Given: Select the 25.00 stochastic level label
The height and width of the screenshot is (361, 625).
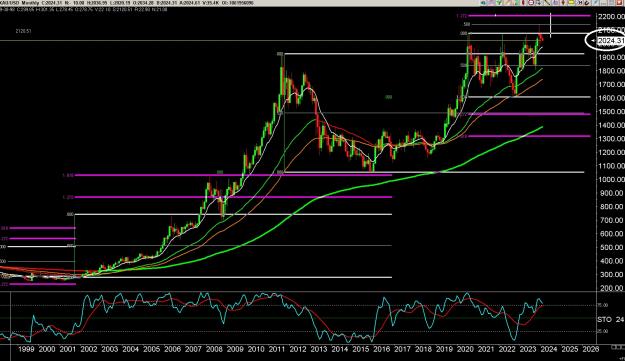Looking at the screenshot, I should [x=603, y=331].
